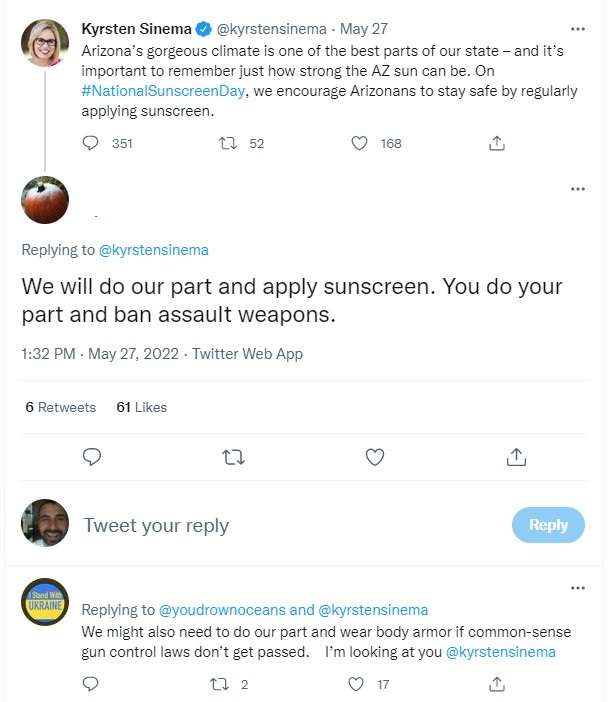610x702 pixels.
Task: Reply to Kyrsten Sinema's sunscreen tweet
Action: (x=91, y=143)
